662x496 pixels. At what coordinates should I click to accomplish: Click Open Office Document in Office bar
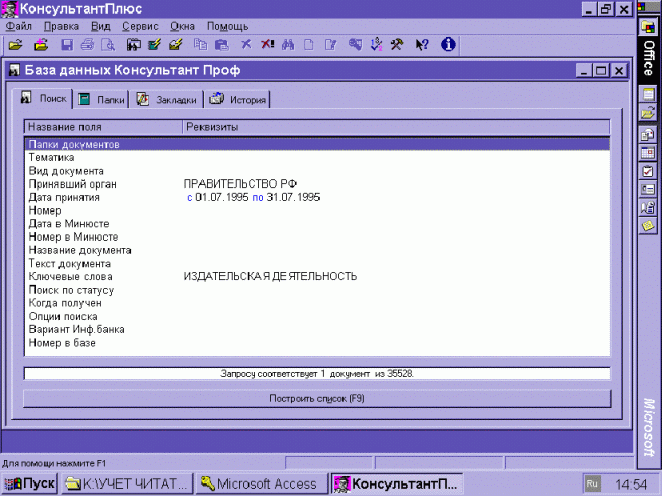coord(648,113)
